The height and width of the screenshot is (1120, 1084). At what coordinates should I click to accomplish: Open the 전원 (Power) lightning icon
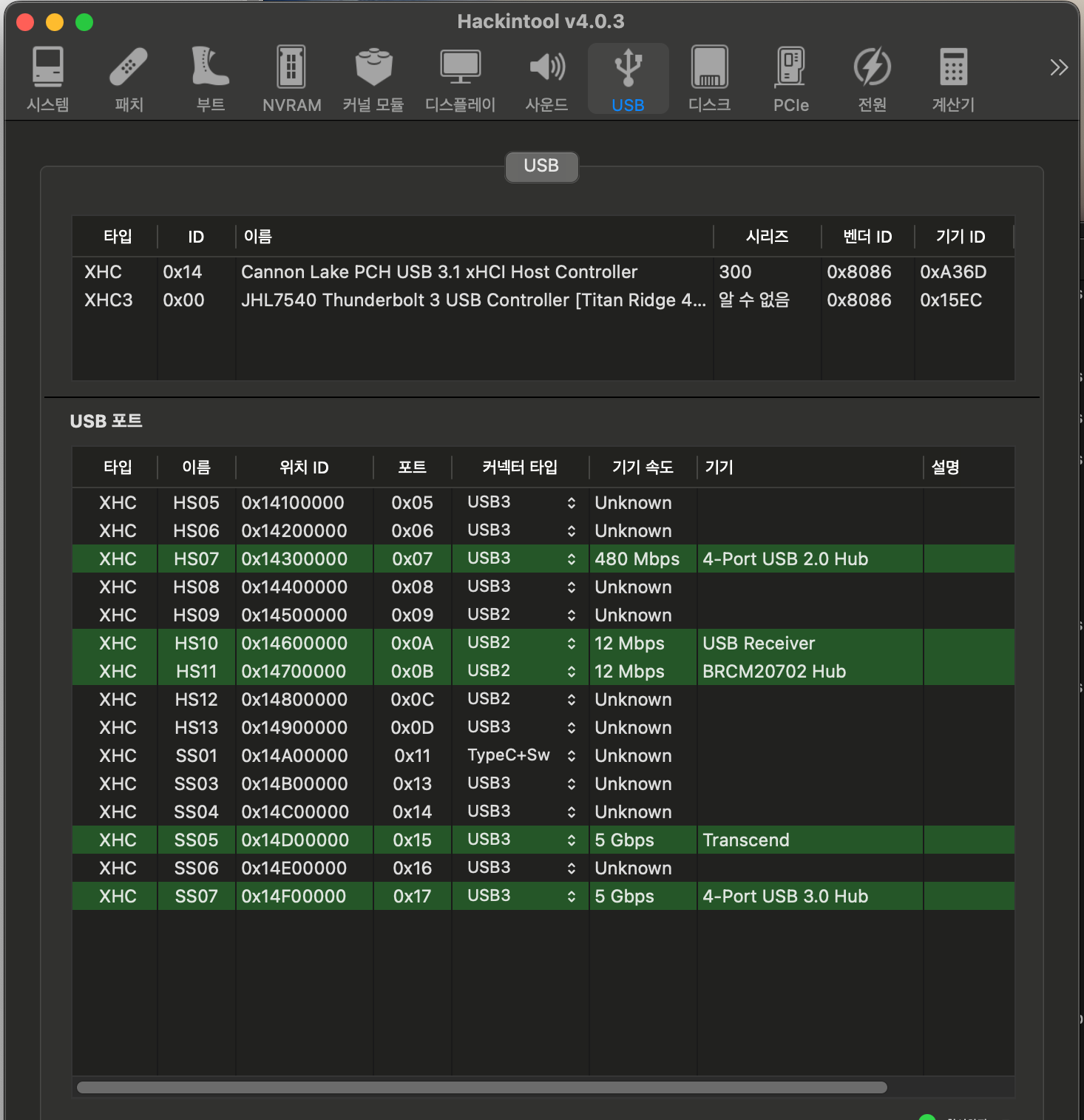[873, 78]
